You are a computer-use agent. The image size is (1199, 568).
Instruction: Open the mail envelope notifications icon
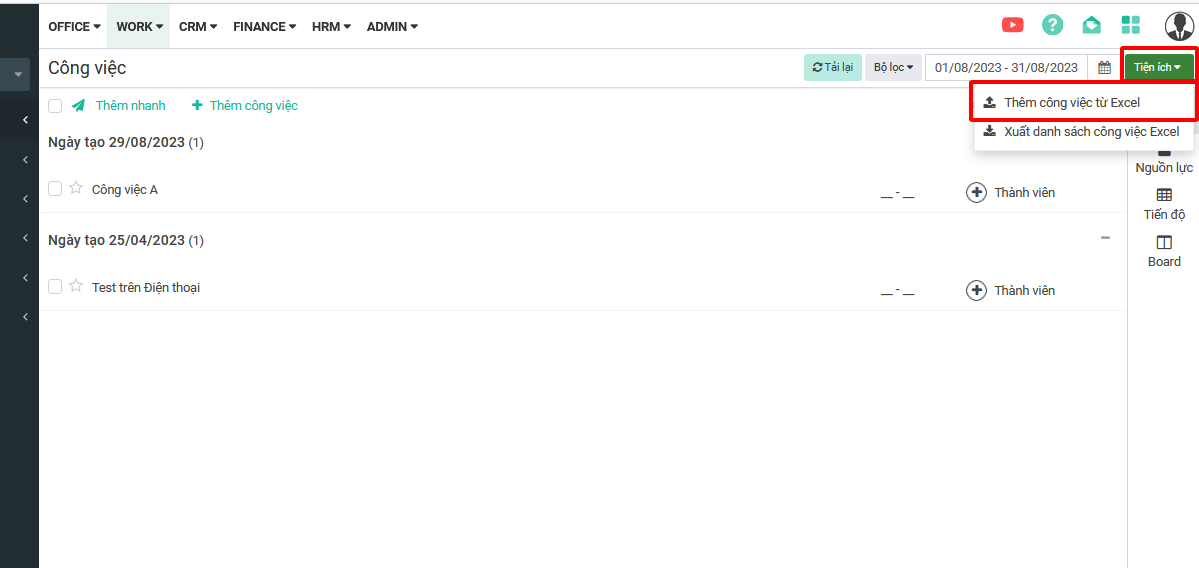pos(1091,26)
